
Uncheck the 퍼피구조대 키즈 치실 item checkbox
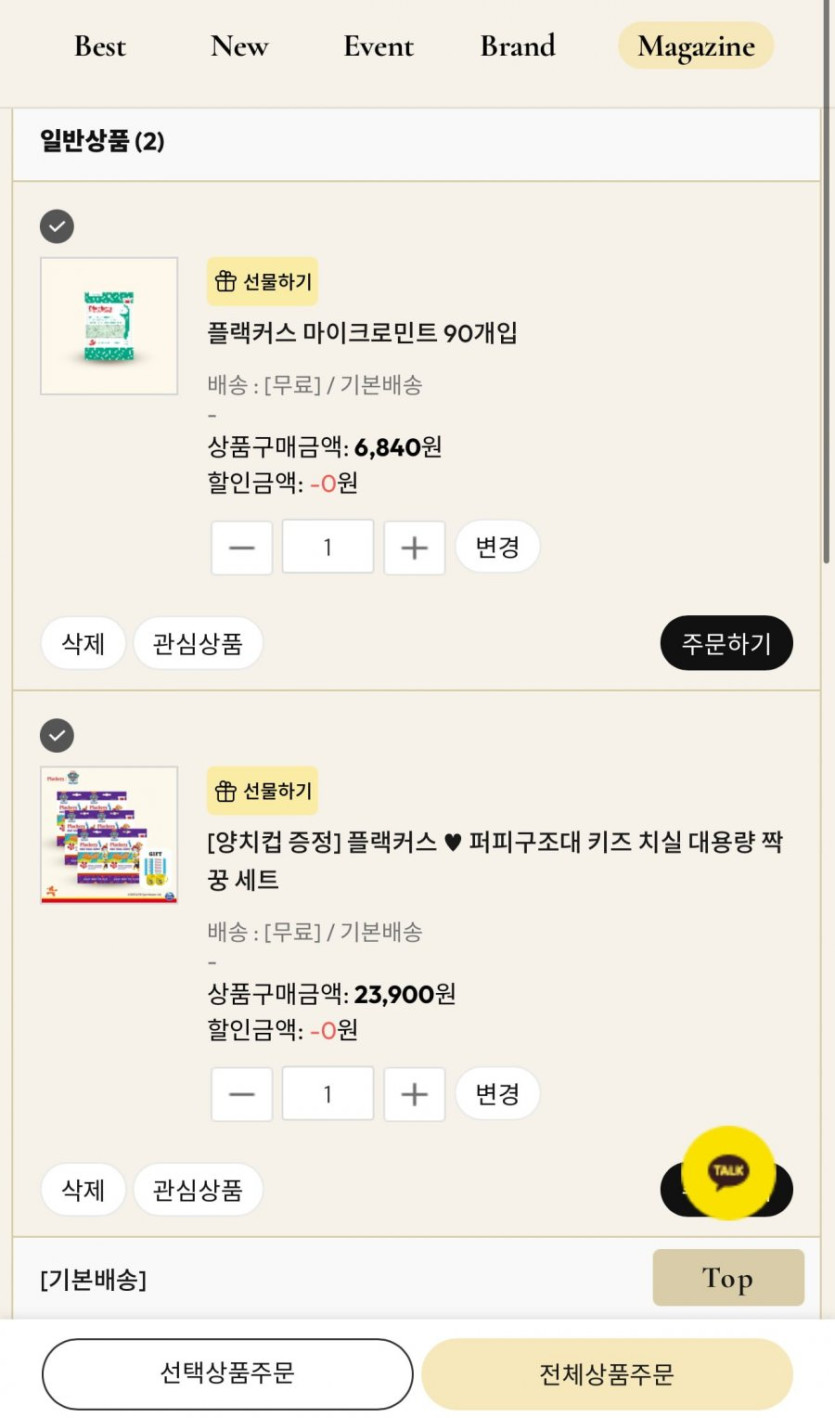(57, 736)
